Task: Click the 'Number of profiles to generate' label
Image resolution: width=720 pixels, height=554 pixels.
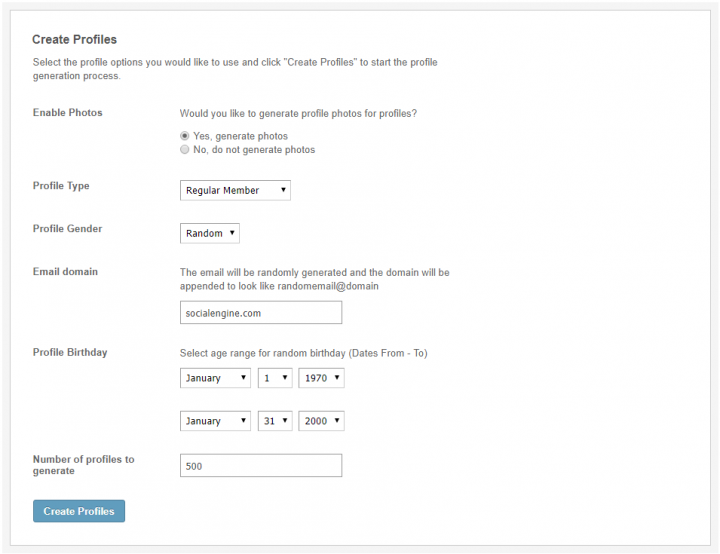Action: (84, 465)
